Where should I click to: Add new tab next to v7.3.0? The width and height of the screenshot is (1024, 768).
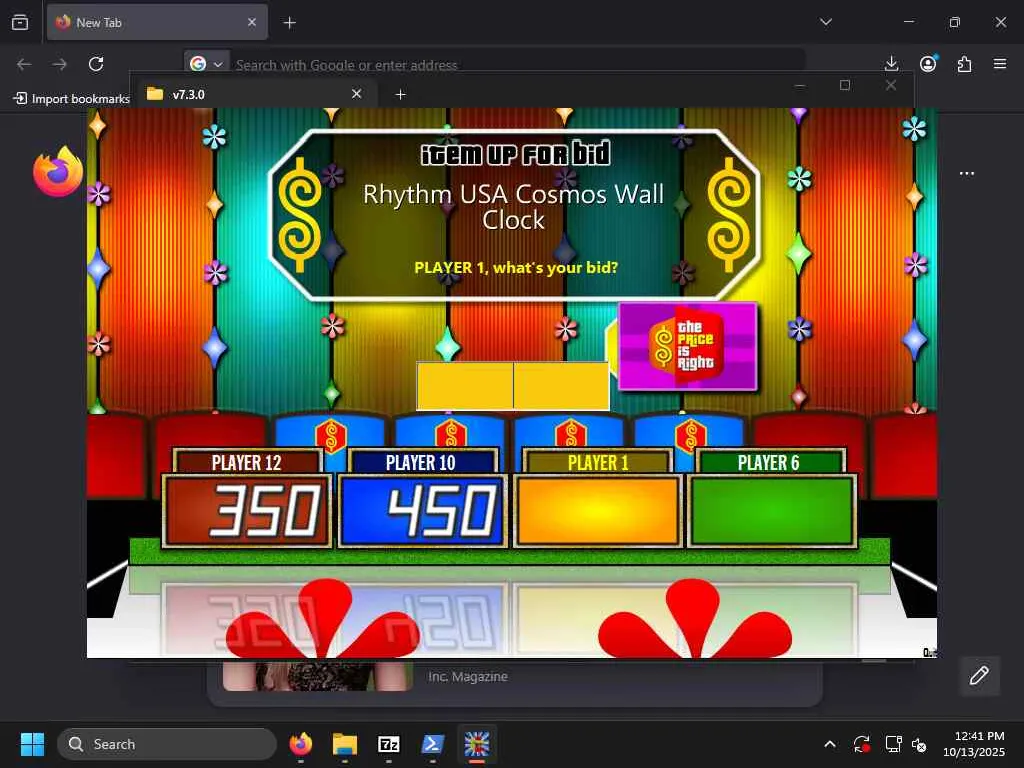point(400,95)
